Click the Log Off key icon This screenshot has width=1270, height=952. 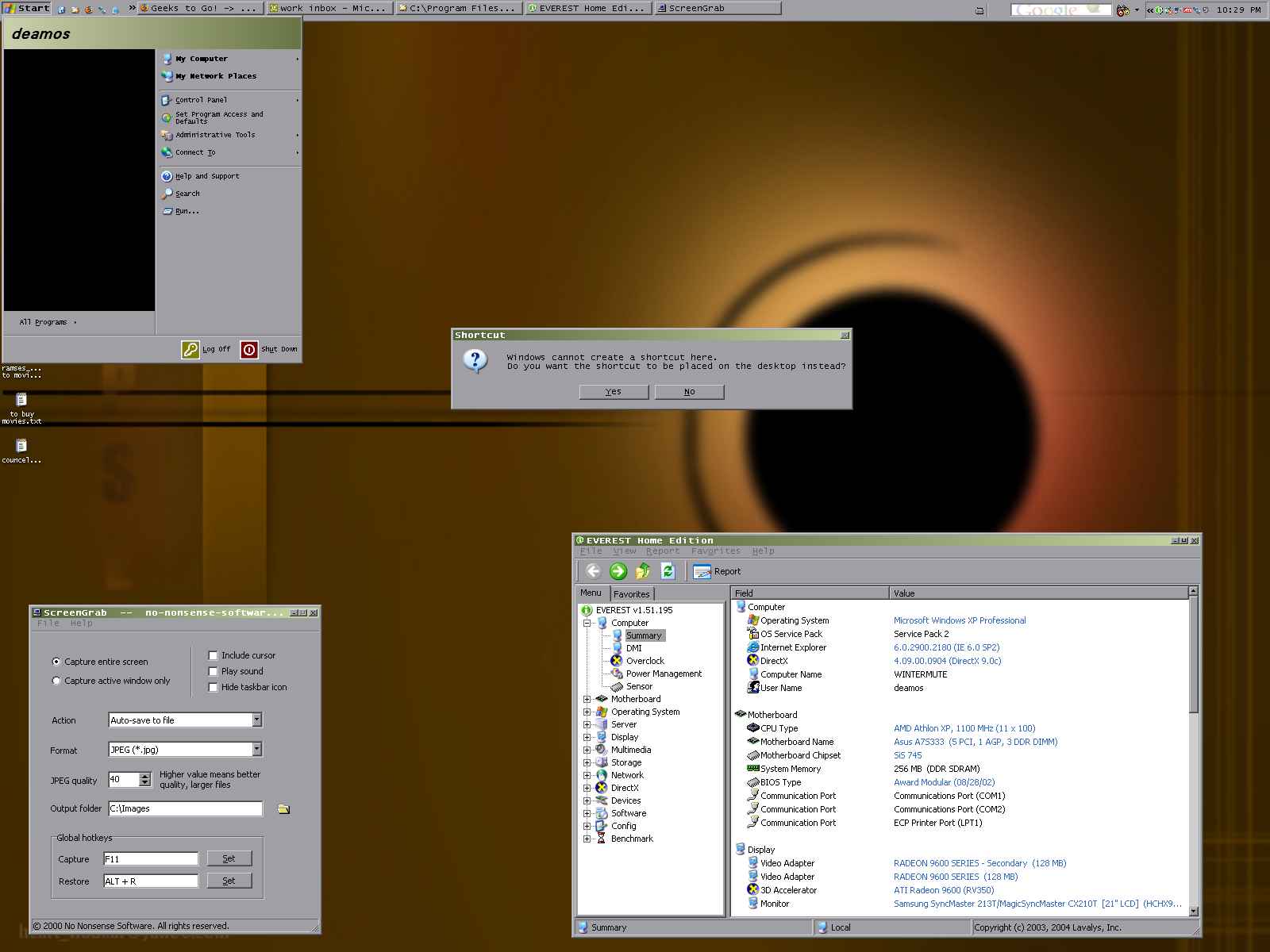click(x=190, y=349)
